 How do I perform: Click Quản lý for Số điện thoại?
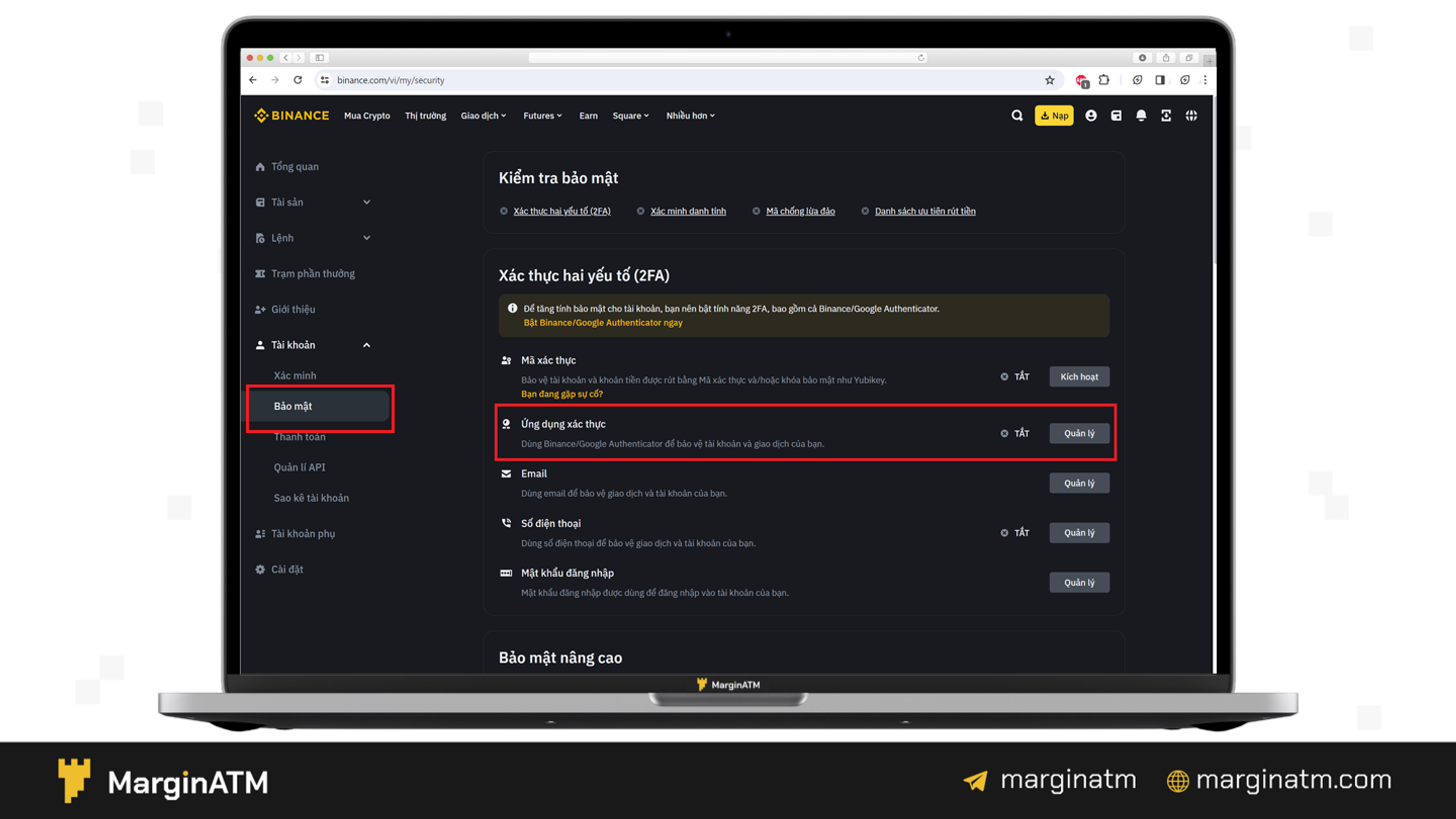coord(1079,533)
